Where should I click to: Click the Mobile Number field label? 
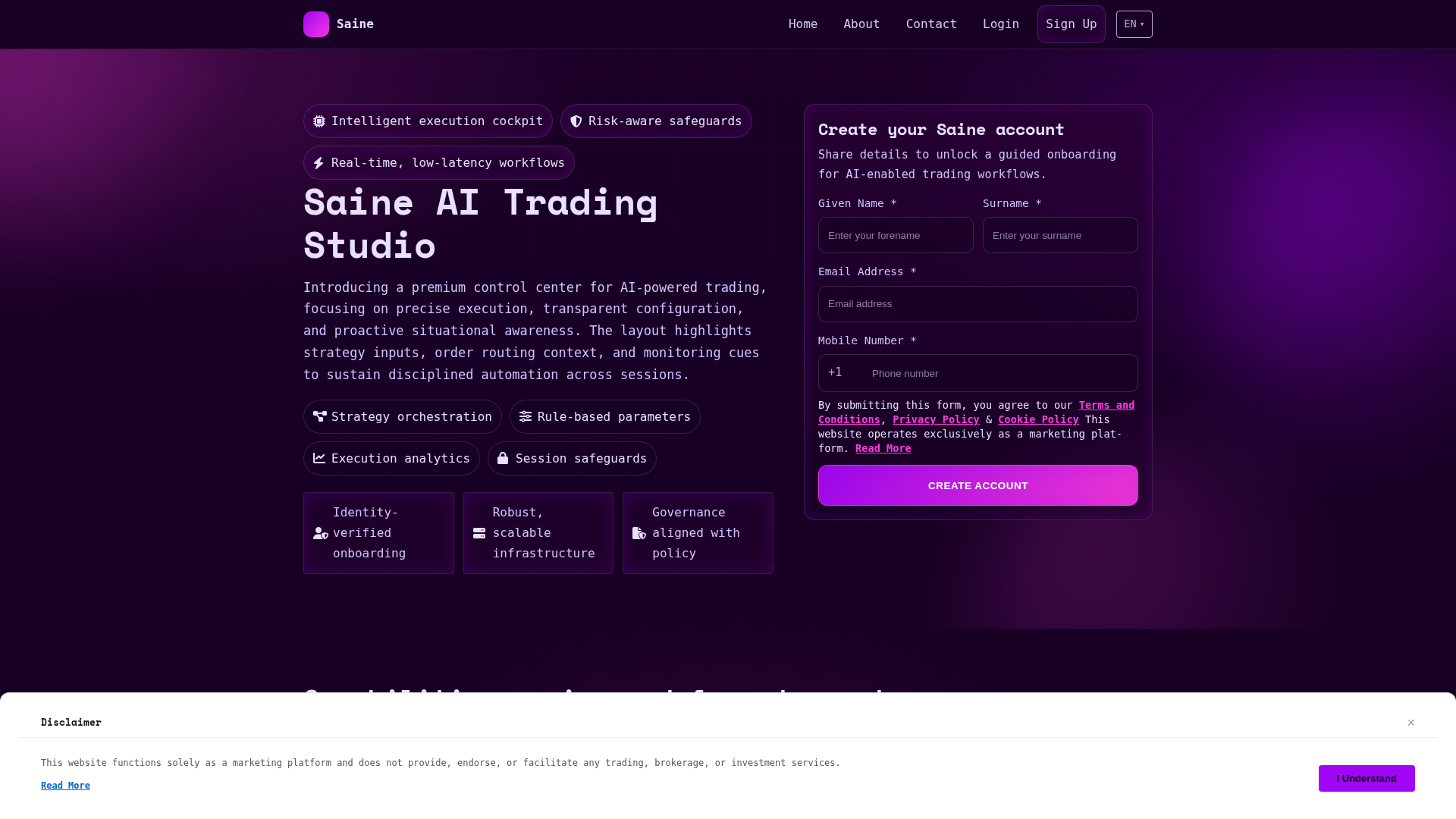pos(868,340)
